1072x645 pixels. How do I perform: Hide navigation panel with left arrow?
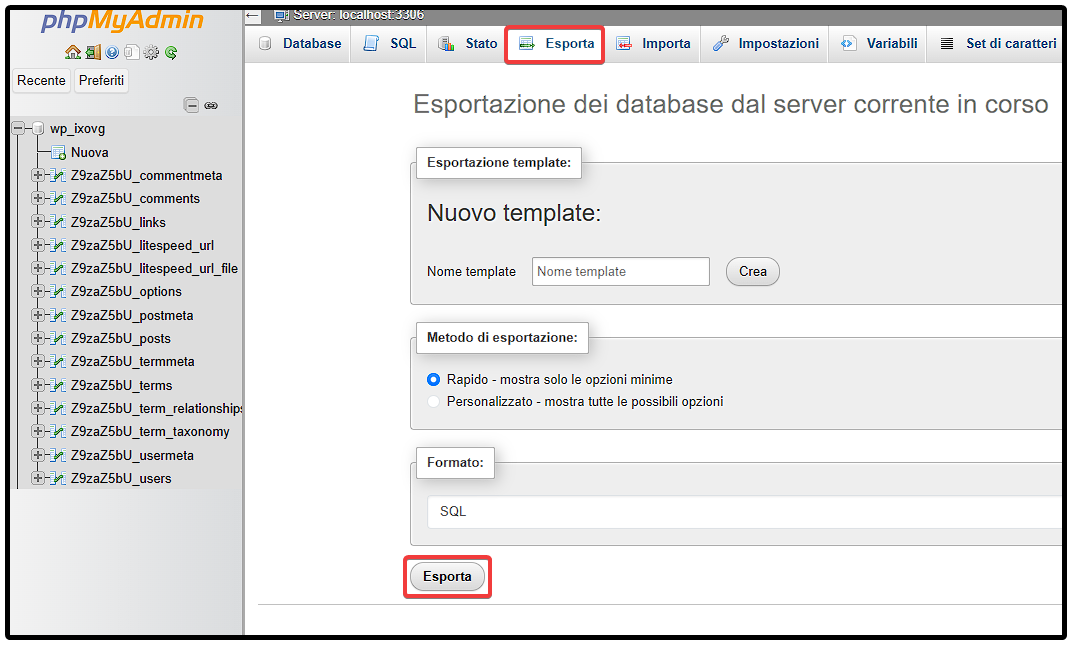click(x=253, y=15)
